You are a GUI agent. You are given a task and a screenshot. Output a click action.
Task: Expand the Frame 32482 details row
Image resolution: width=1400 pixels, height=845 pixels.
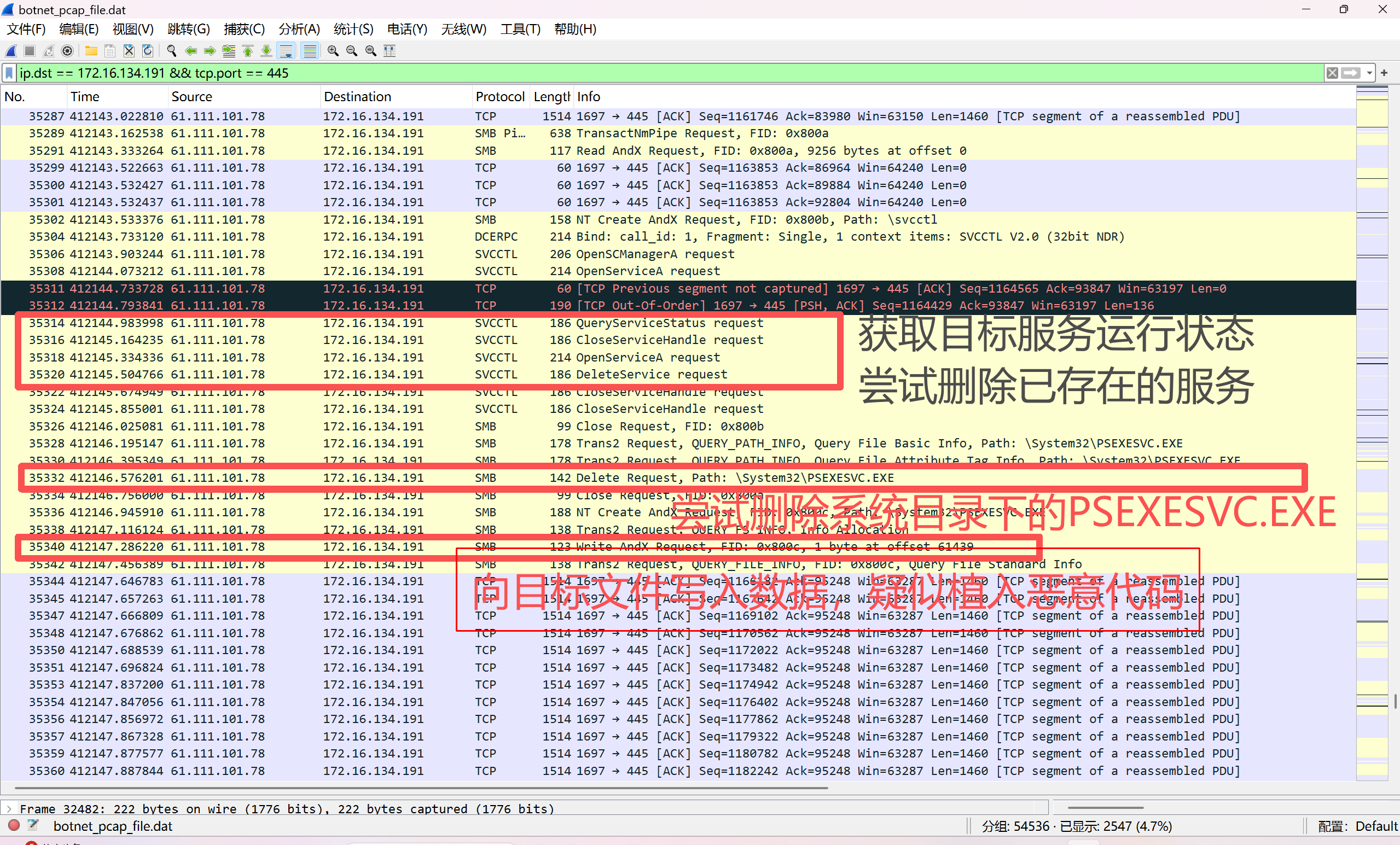(9, 808)
